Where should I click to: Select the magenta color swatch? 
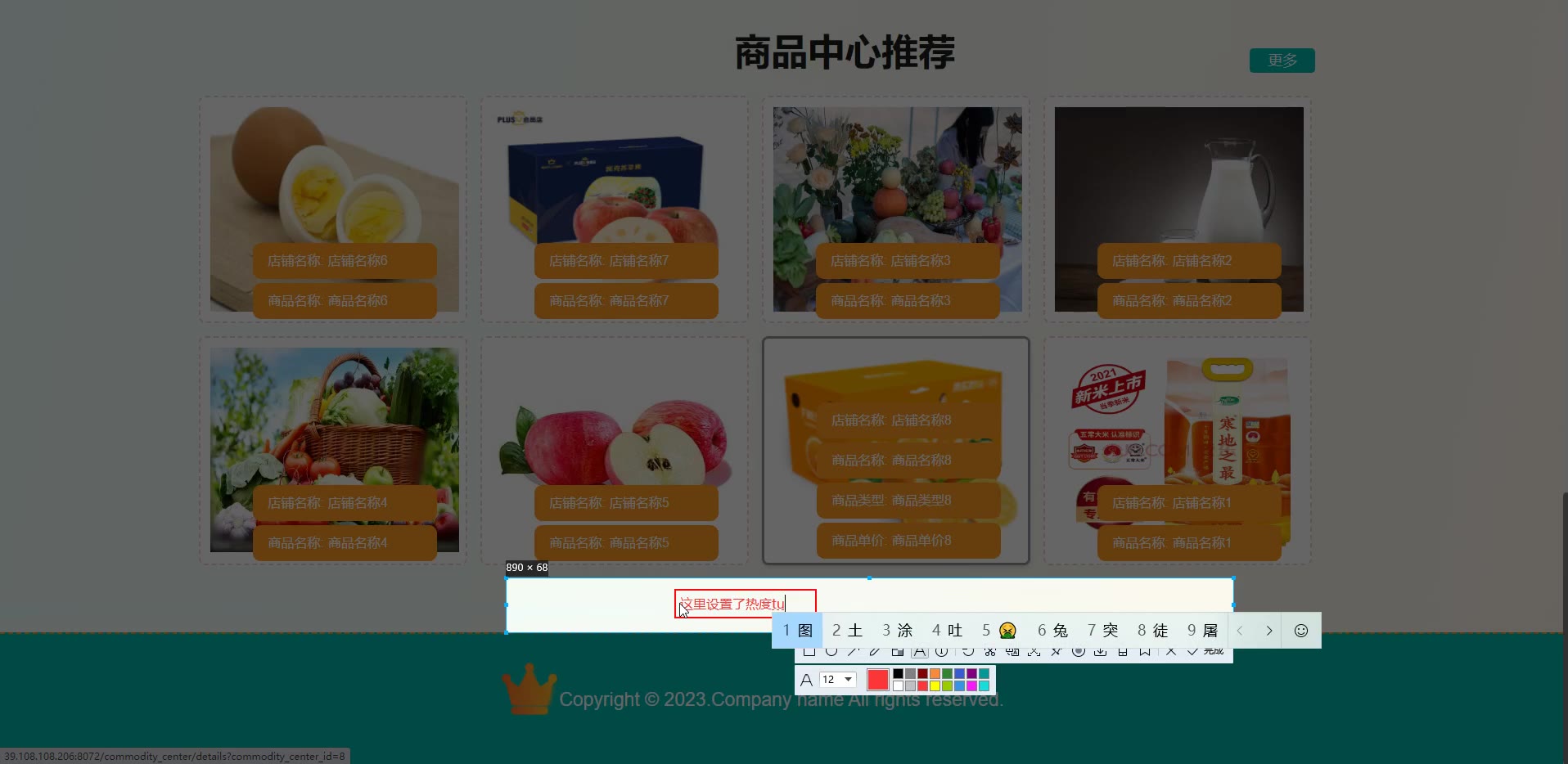click(x=971, y=685)
